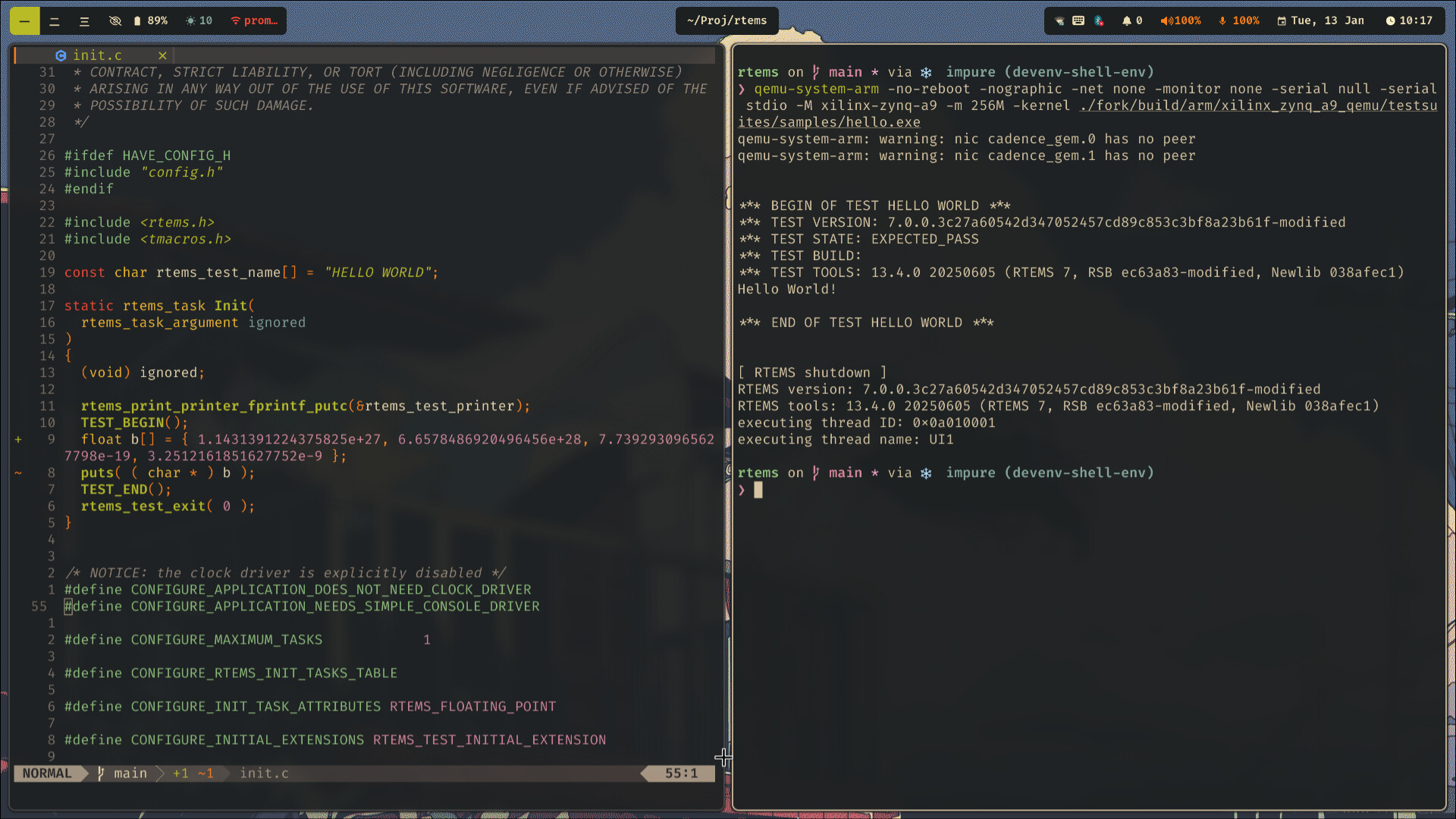Click the battery 89% indicator
This screenshot has height=819, width=1456.
(150, 20)
